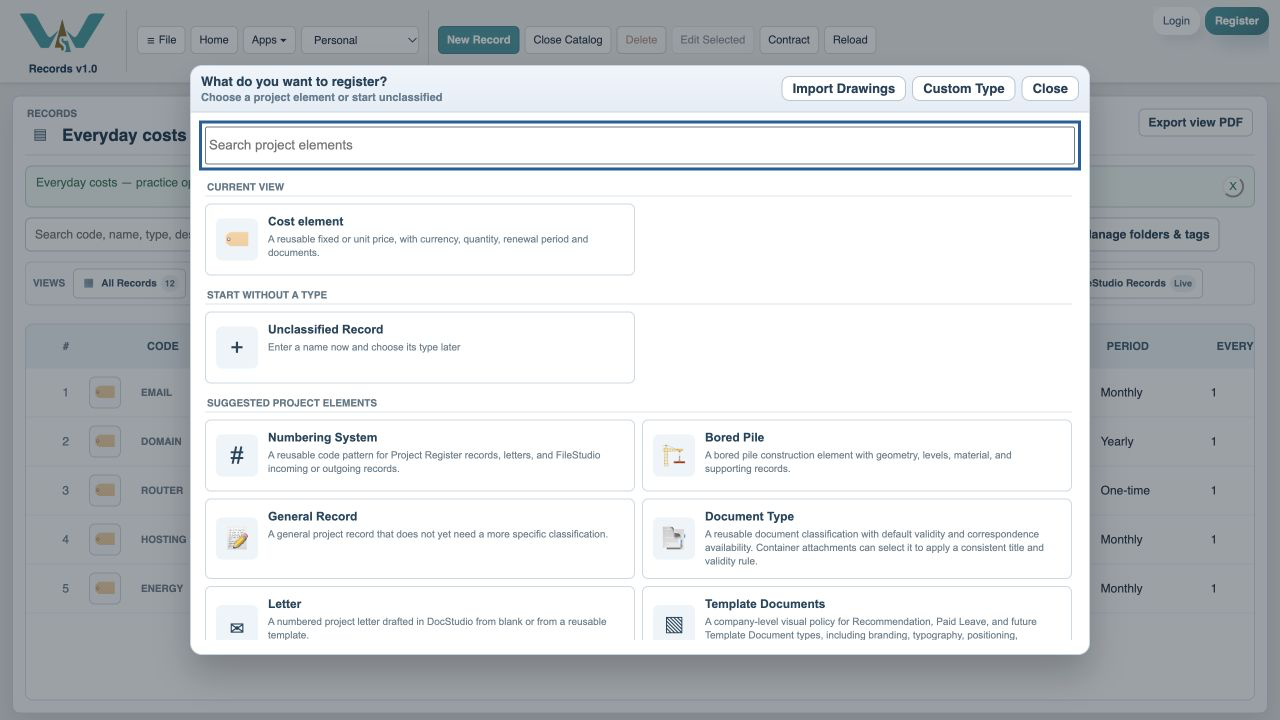Click the Letter envelope icon
The height and width of the screenshot is (720, 1280).
(237, 627)
